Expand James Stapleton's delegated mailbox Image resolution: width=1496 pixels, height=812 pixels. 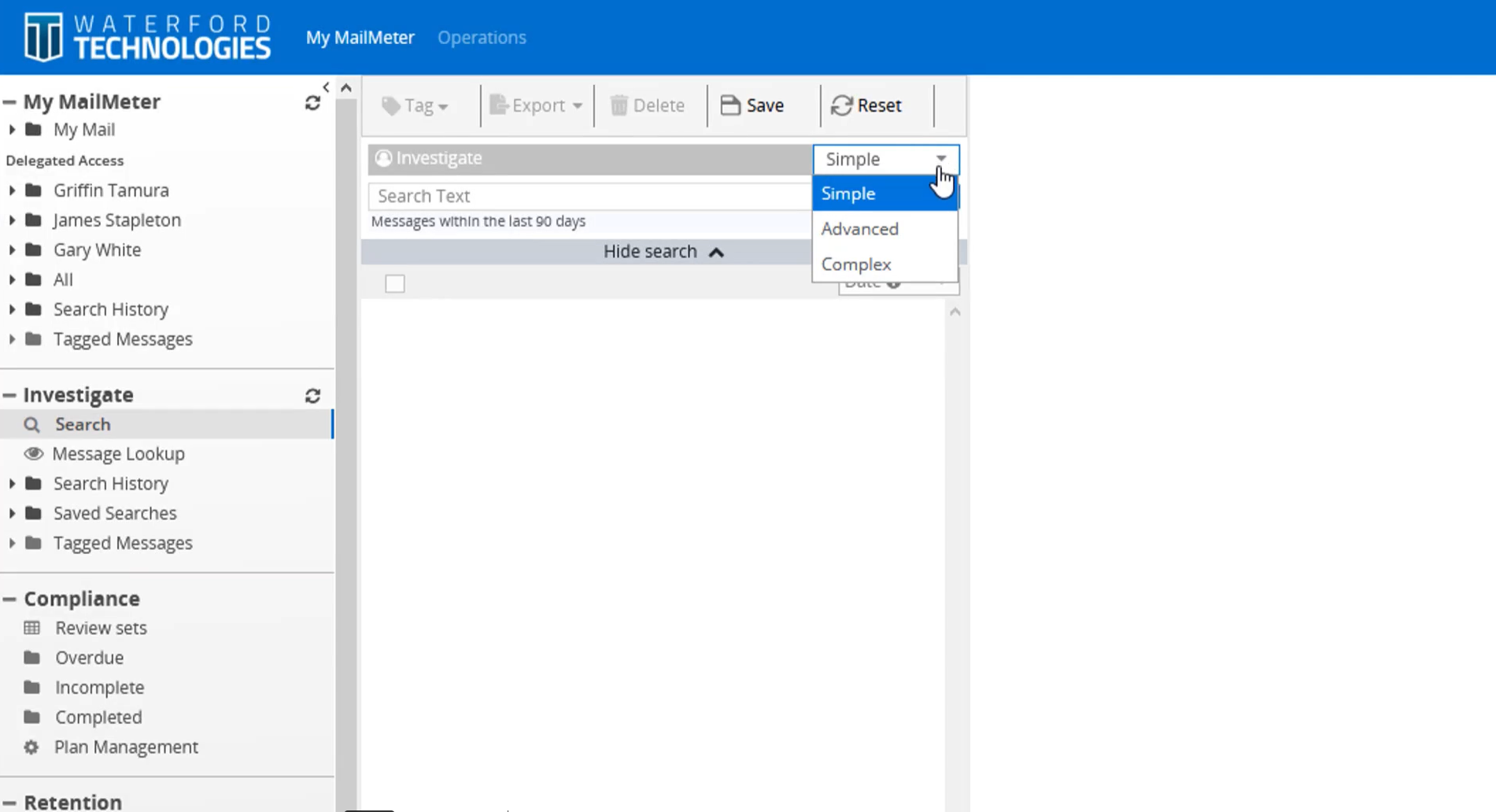point(12,220)
